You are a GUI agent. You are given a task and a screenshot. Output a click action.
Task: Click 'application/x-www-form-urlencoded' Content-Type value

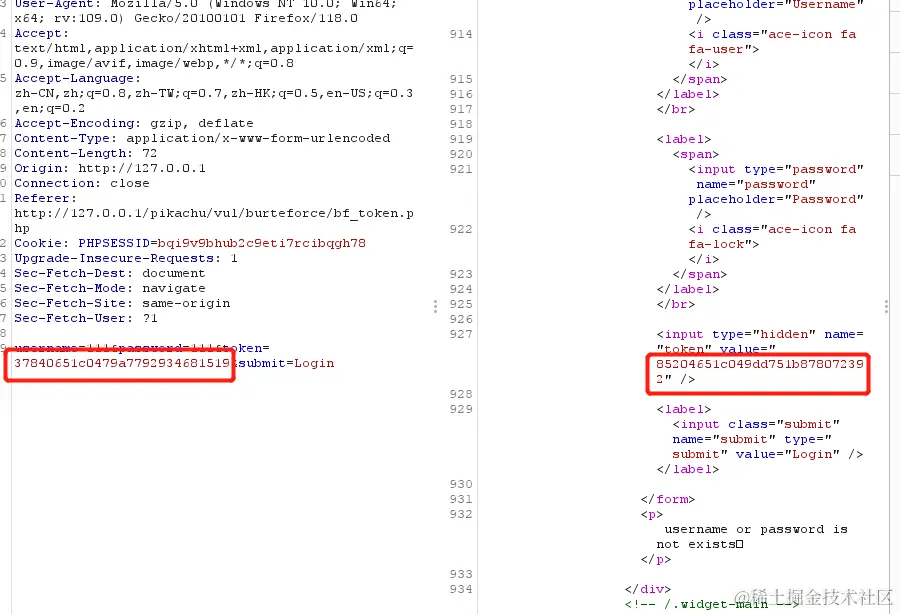[x=258, y=138]
